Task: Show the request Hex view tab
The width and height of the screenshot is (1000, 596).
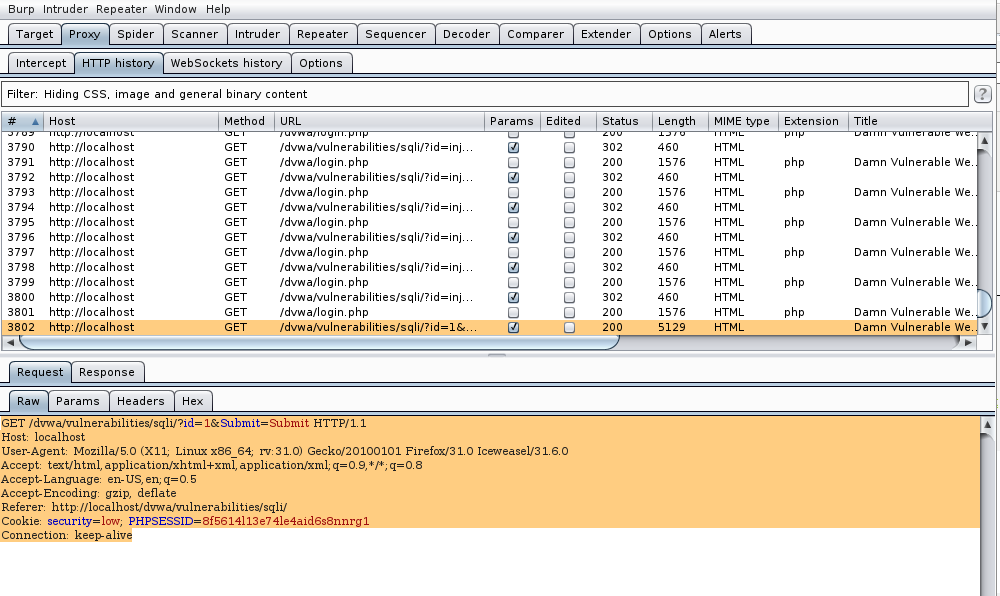Action: coord(193,401)
